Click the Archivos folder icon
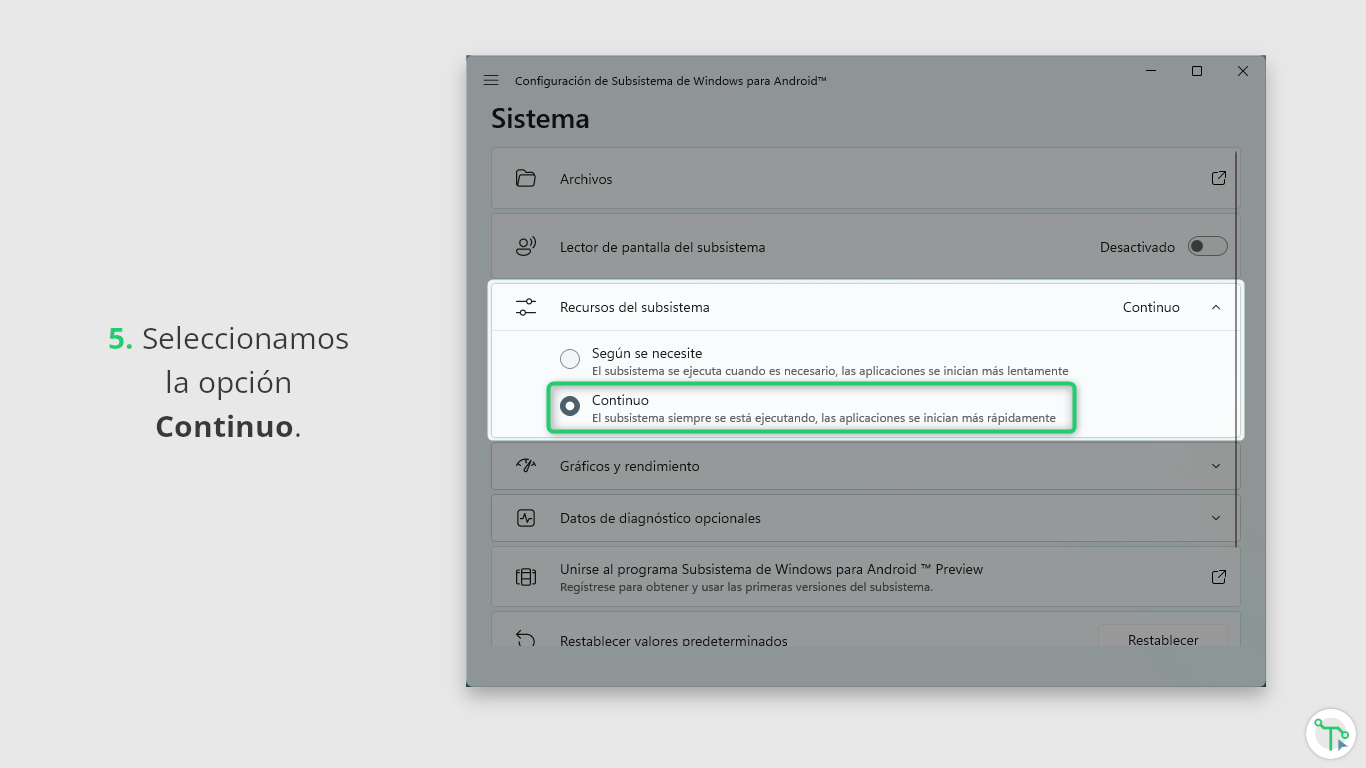 click(x=526, y=179)
